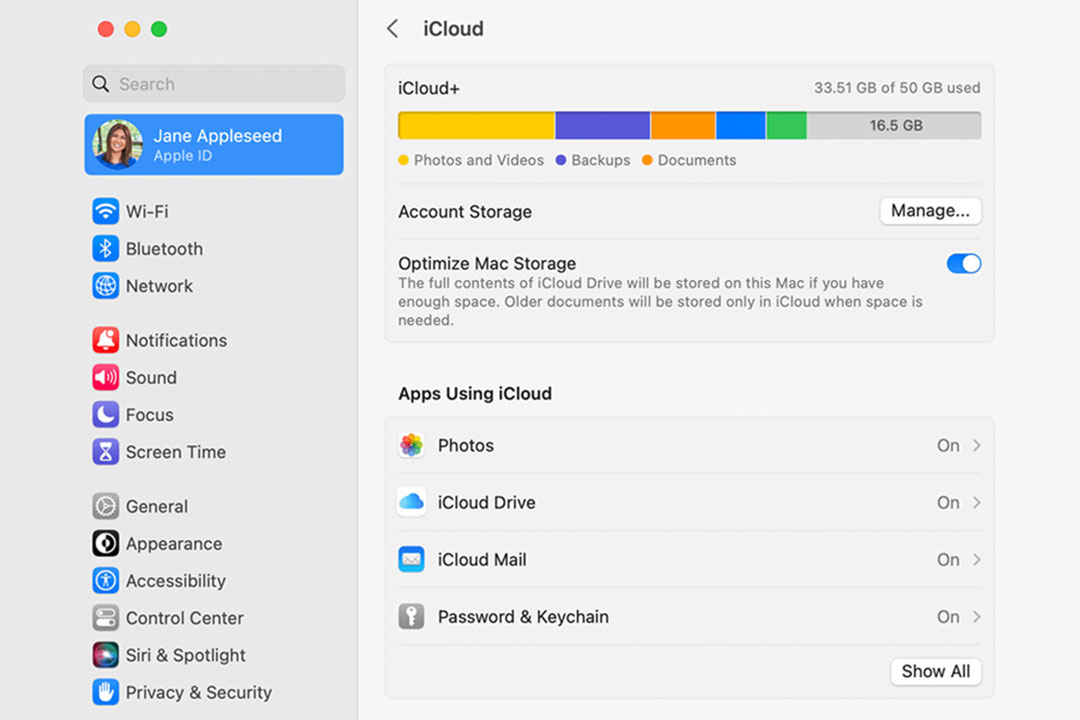
Task: Click green storage bar segment
Action: click(787, 125)
